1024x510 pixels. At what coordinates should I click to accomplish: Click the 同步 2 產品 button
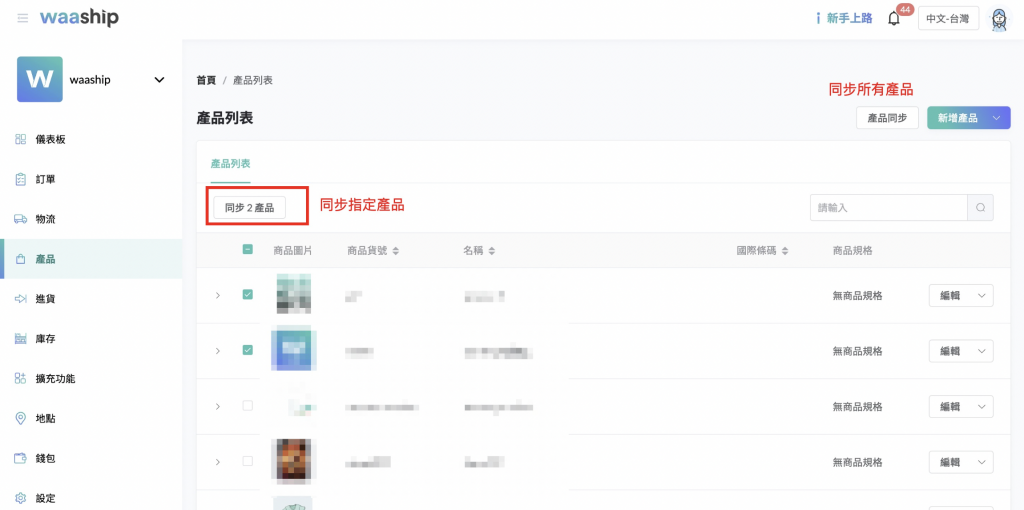click(249, 207)
